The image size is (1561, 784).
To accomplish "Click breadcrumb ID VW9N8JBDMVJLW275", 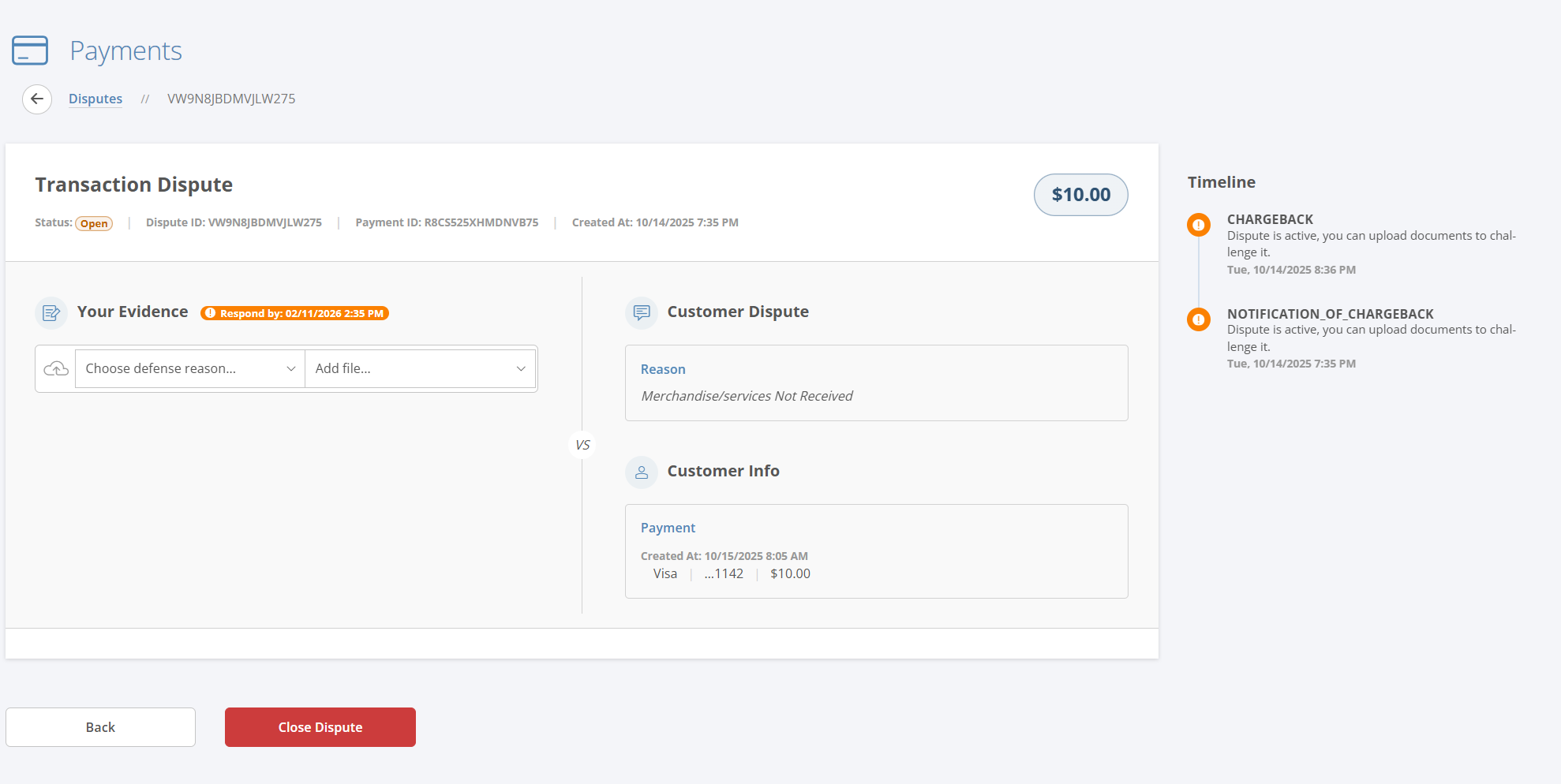I will tap(231, 99).
